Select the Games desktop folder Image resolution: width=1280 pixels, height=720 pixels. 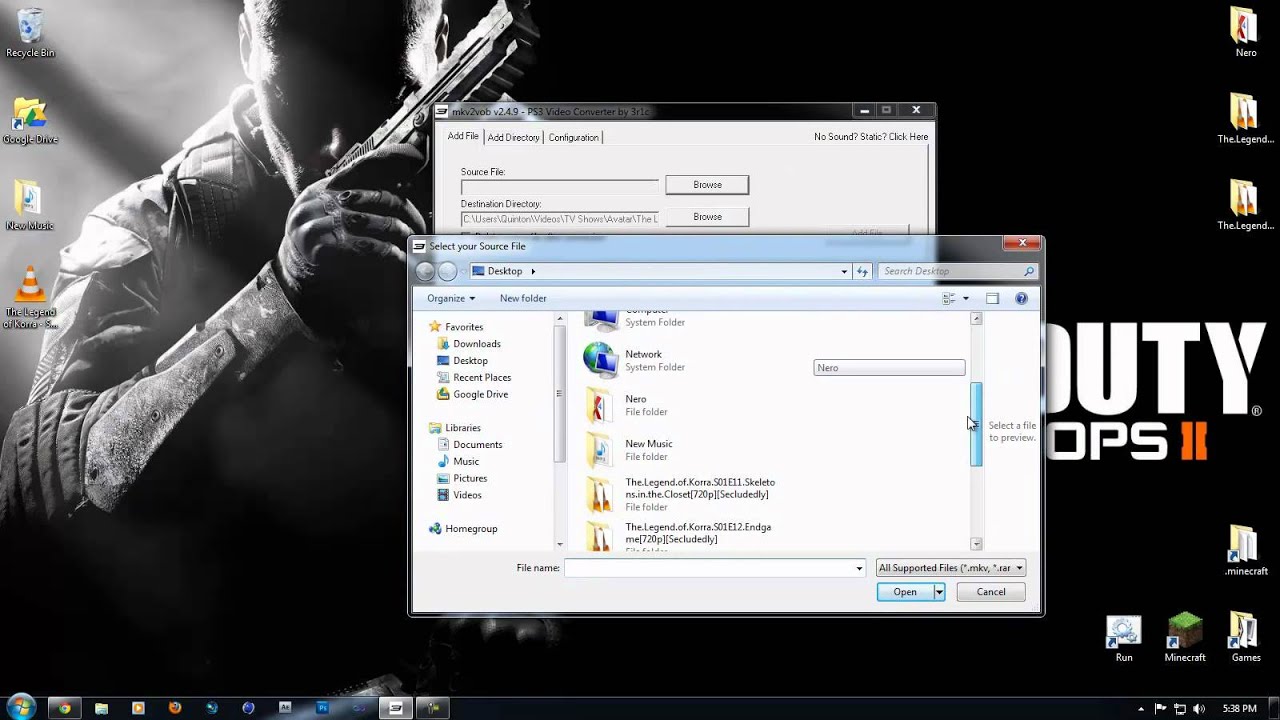tap(1245, 638)
